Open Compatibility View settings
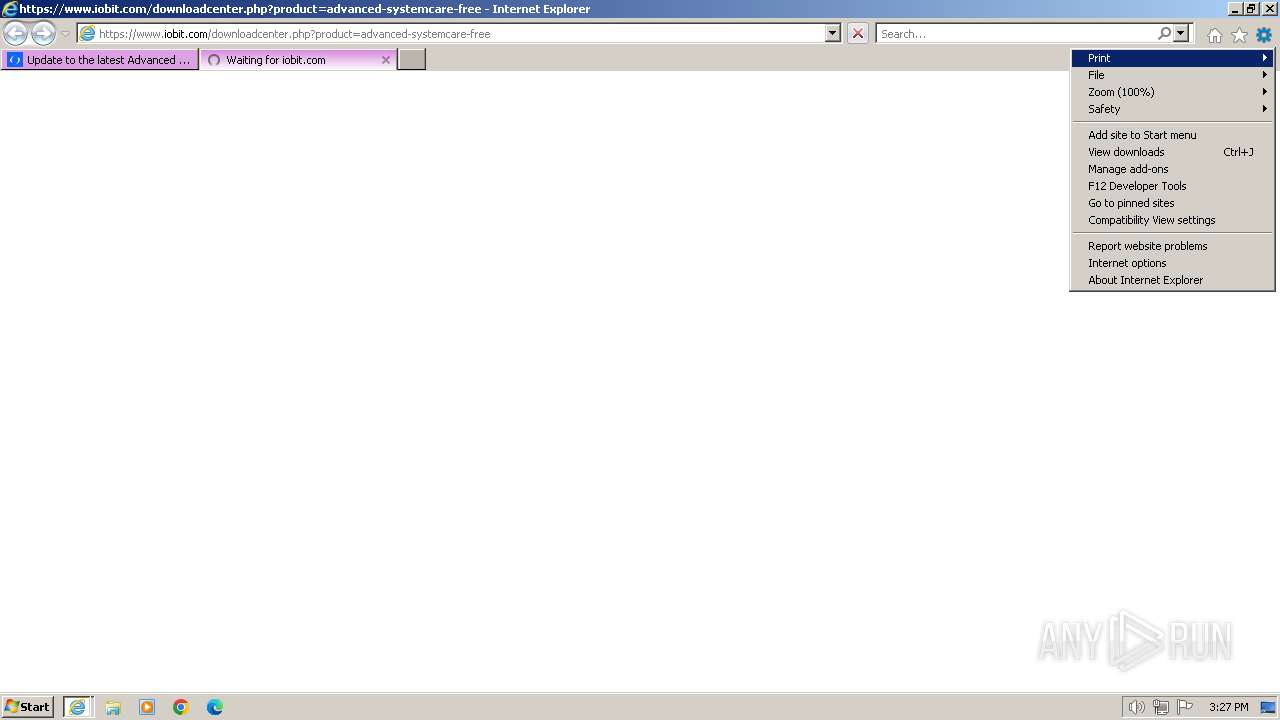This screenshot has height=720, width=1280. pos(1172,220)
